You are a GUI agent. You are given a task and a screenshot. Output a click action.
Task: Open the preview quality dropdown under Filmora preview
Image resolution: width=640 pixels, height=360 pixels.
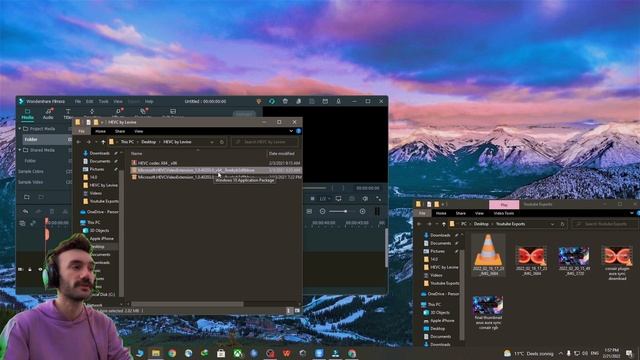point(324,199)
